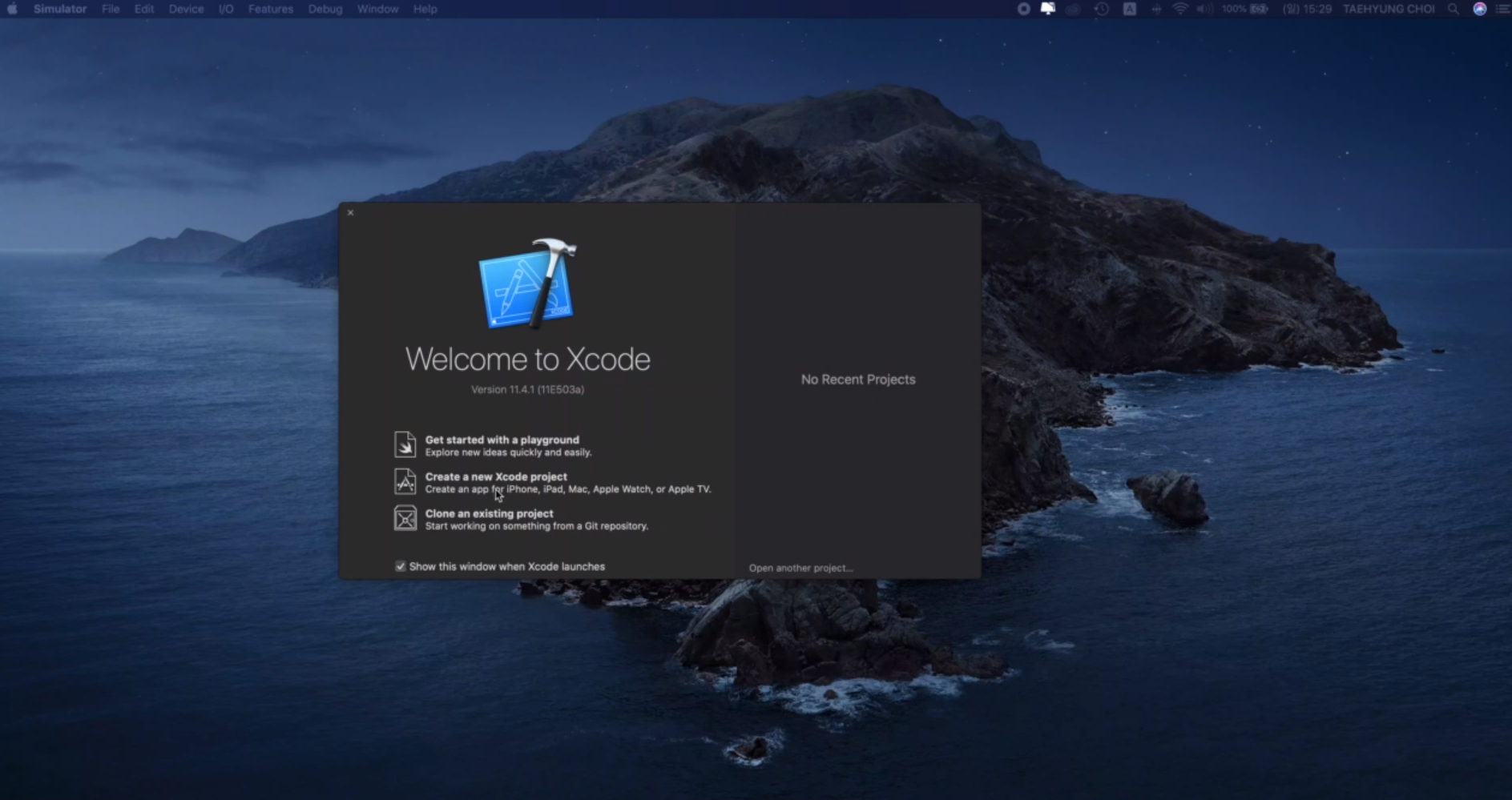Open the Time Machine menu bar icon
Viewport: 1512px width, 800px height.
click(1102, 9)
